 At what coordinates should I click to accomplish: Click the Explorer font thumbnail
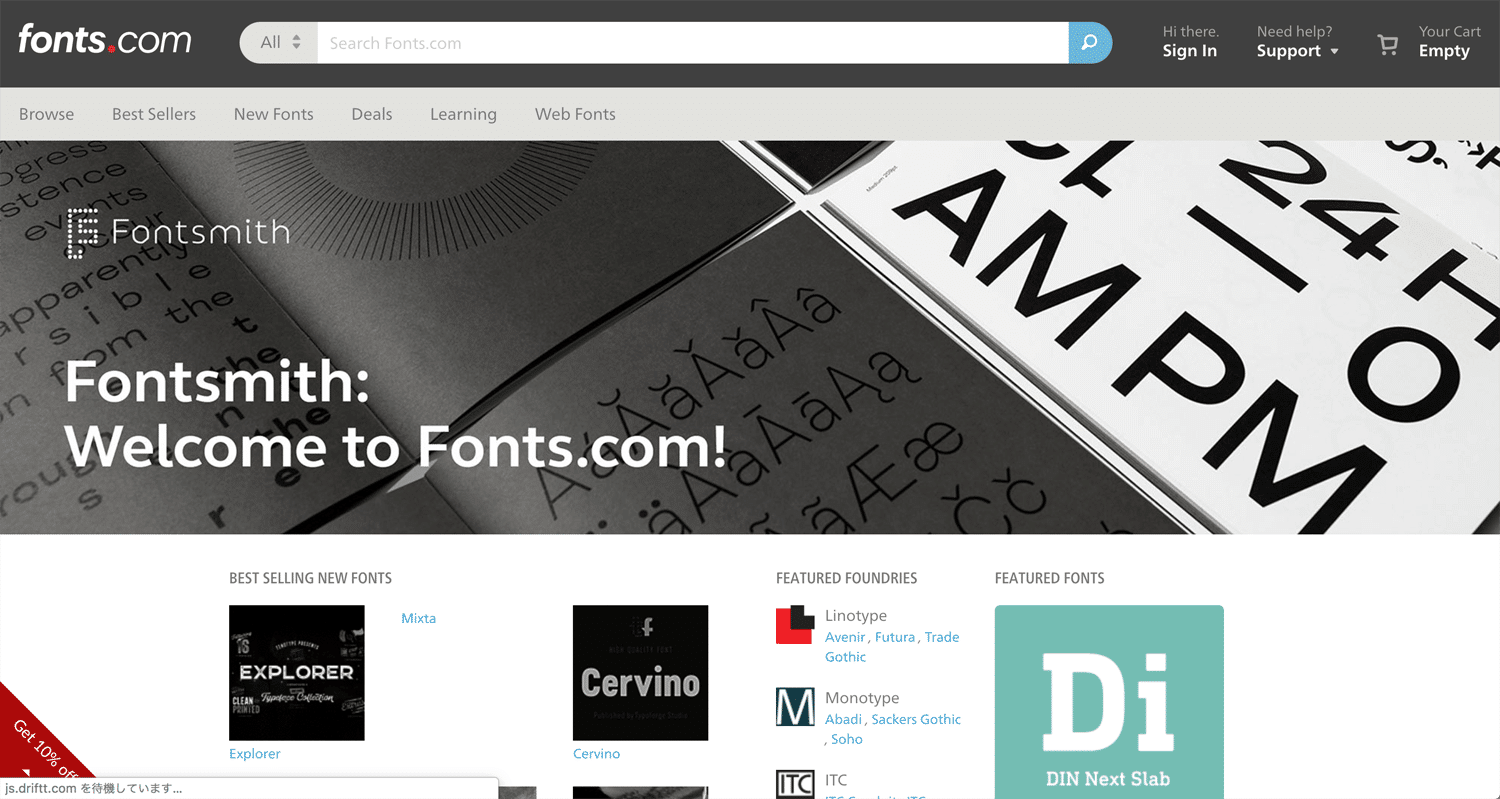pyautogui.click(x=297, y=673)
